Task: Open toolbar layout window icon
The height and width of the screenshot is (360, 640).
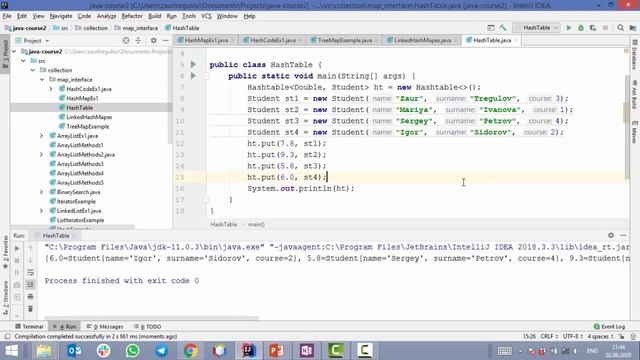Action: pos(491,28)
